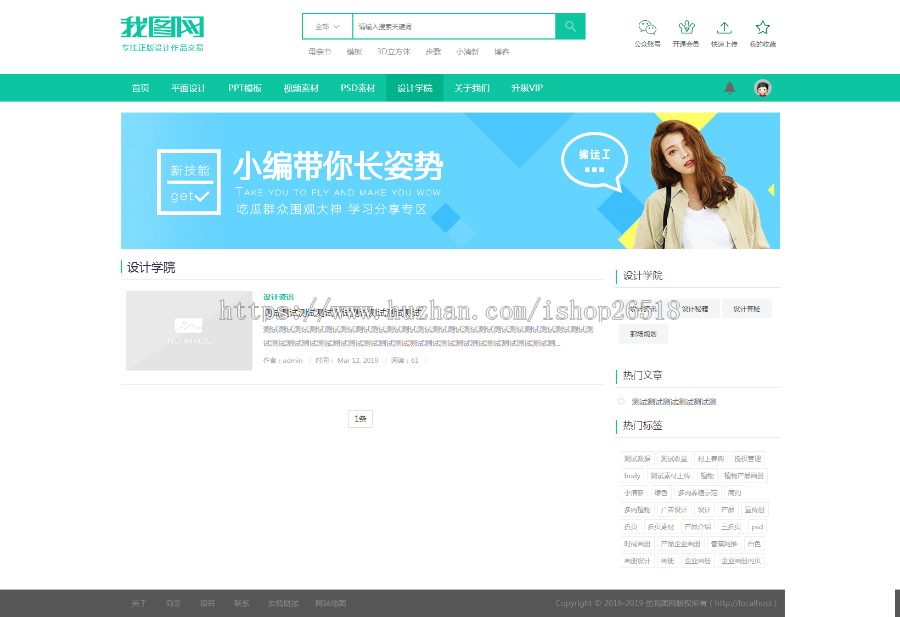Image resolution: width=900 pixels, height=617 pixels.
Task: Click the 村上春树 tag
Action: click(711, 459)
